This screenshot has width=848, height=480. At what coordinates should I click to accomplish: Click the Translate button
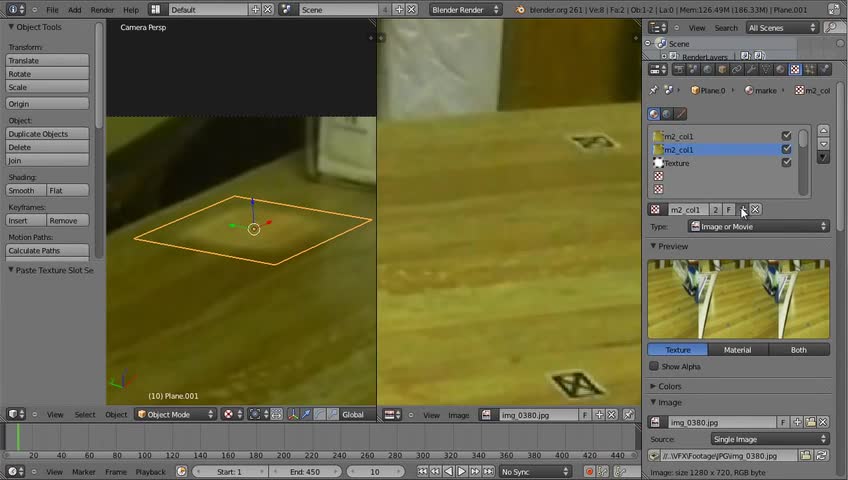(47, 61)
